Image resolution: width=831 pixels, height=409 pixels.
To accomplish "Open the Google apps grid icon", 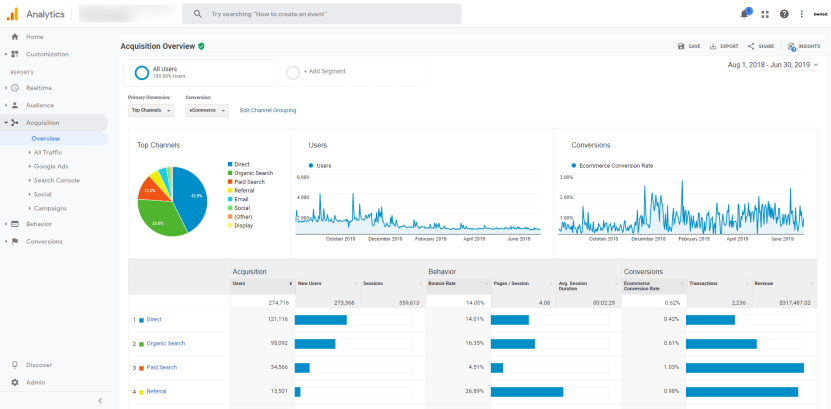I will point(765,14).
